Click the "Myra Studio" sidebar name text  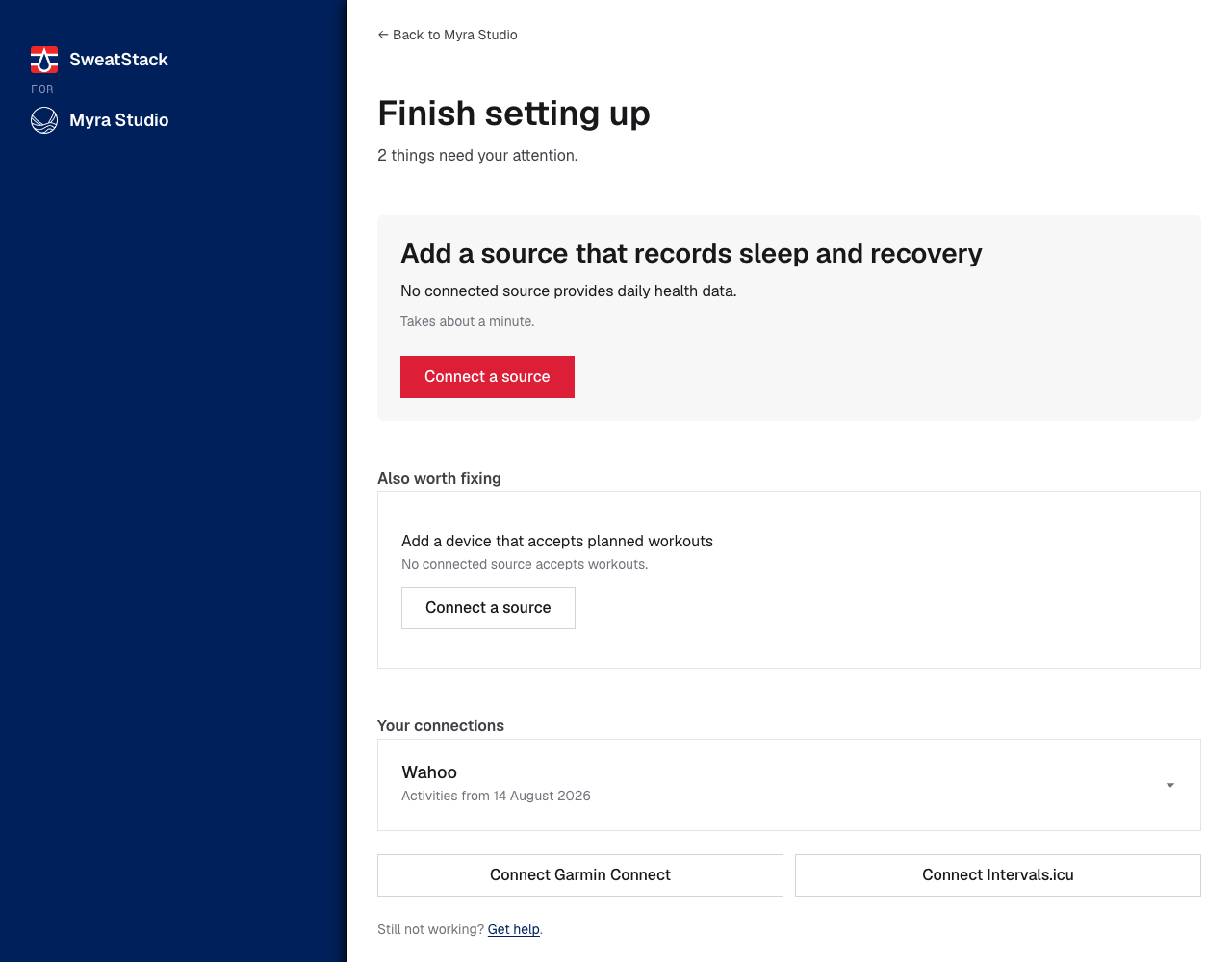click(x=119, y=120)
